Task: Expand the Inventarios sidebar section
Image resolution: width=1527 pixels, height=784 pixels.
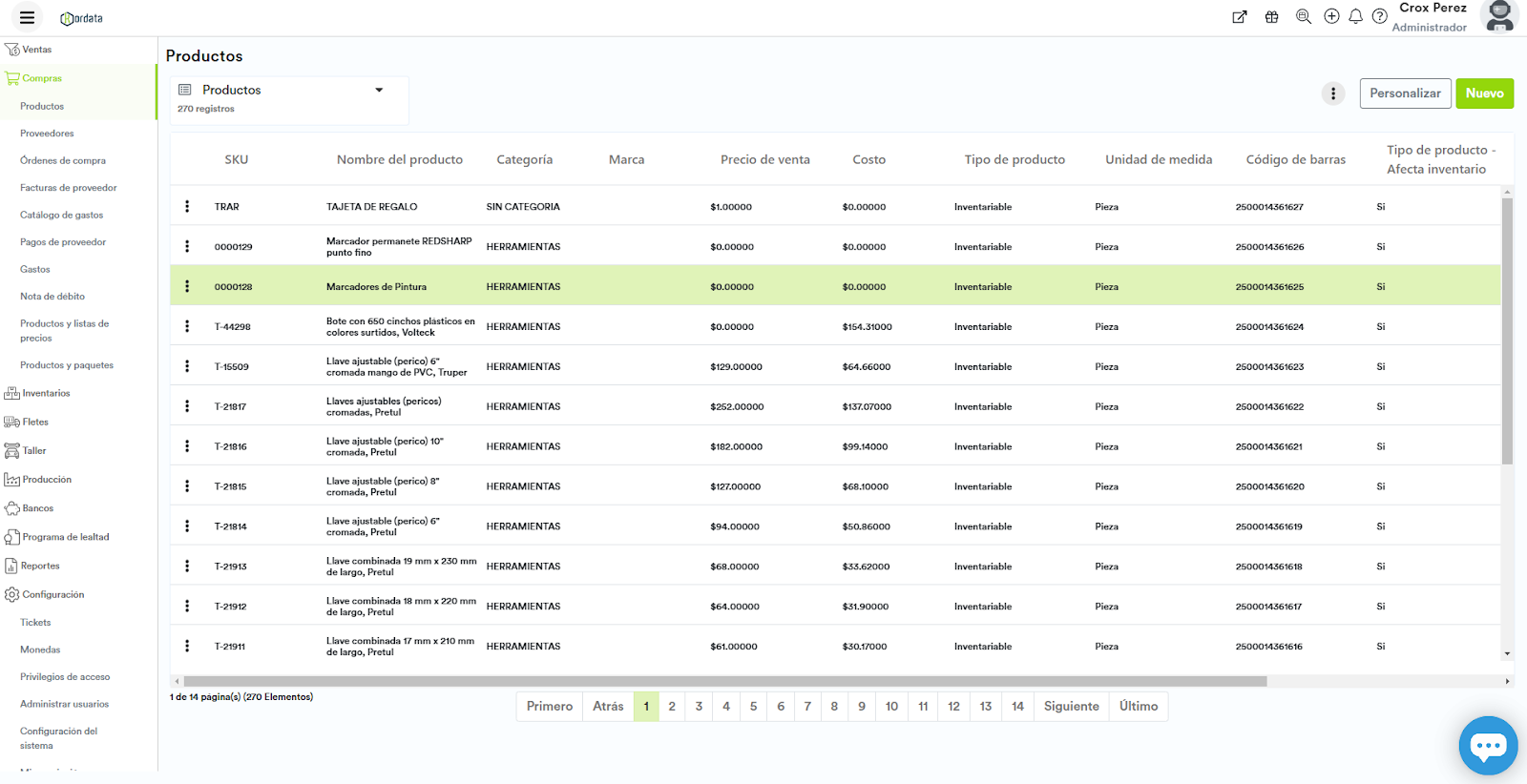Action: click(46, 393)
